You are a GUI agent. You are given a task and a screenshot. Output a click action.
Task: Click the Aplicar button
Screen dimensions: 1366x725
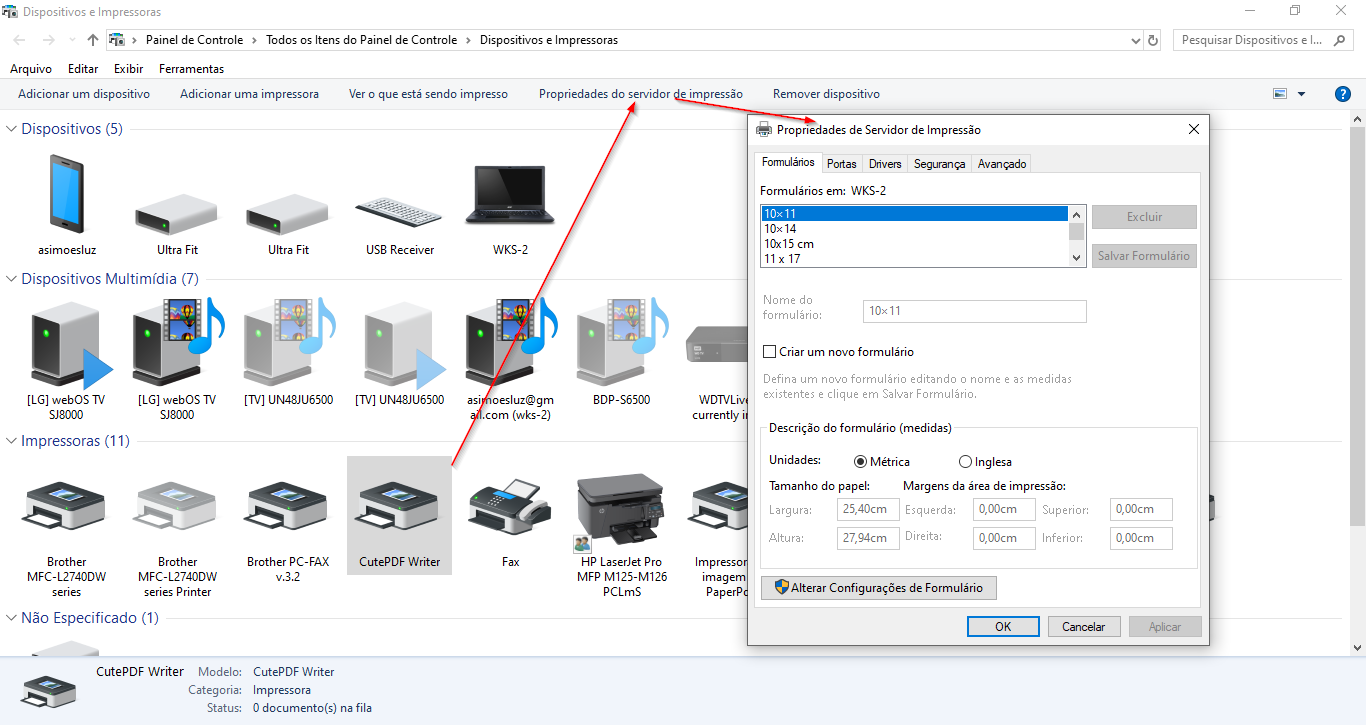[1165, 627]
